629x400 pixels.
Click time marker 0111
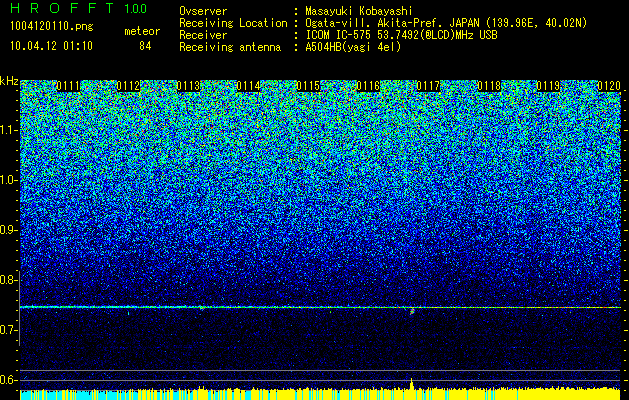68,86
